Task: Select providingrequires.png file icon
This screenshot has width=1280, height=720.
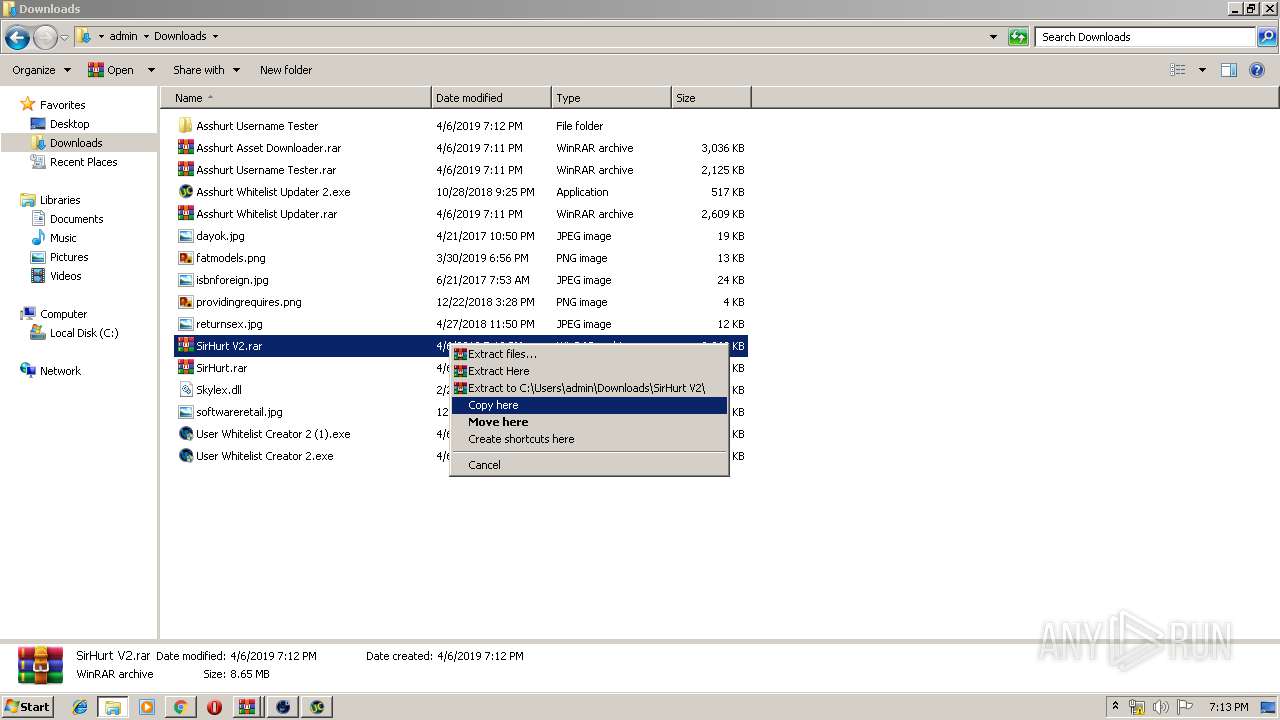Action: pos(185,302)
